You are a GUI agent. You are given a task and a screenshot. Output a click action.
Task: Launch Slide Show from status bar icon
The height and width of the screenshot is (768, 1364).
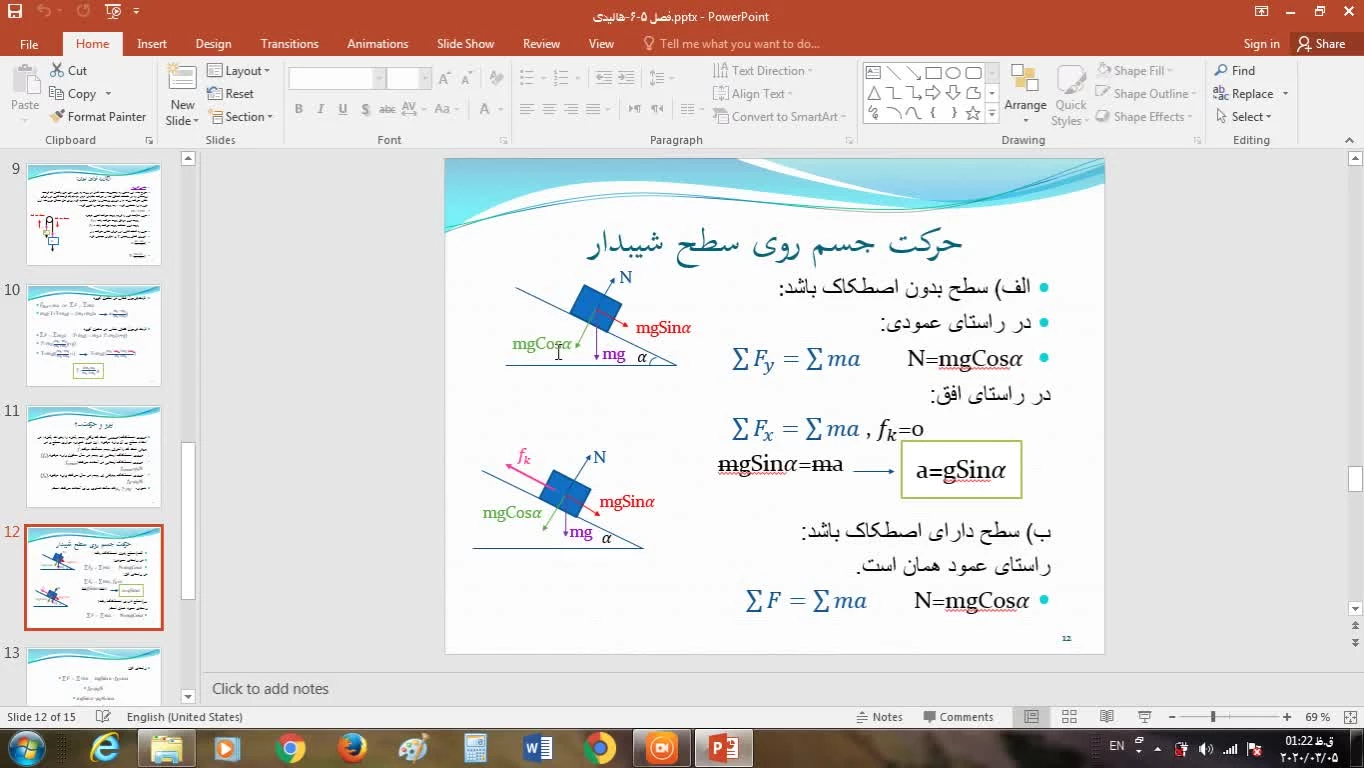coord(1145,717)
